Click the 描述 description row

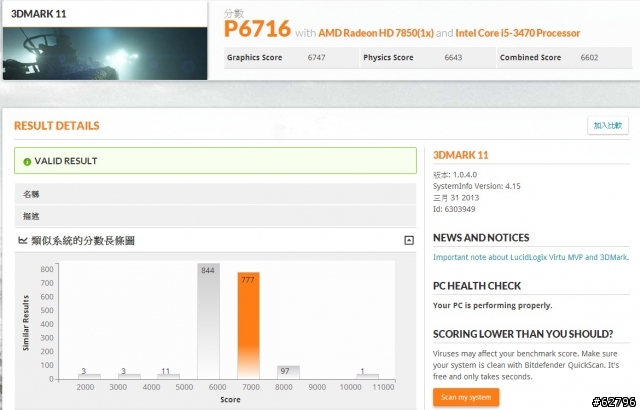pos(216,216)
